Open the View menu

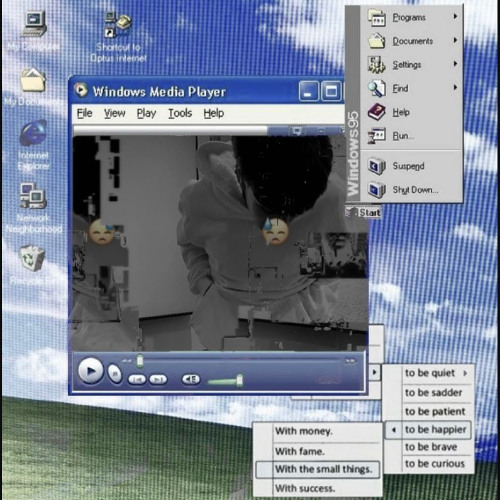coord(114,113)
